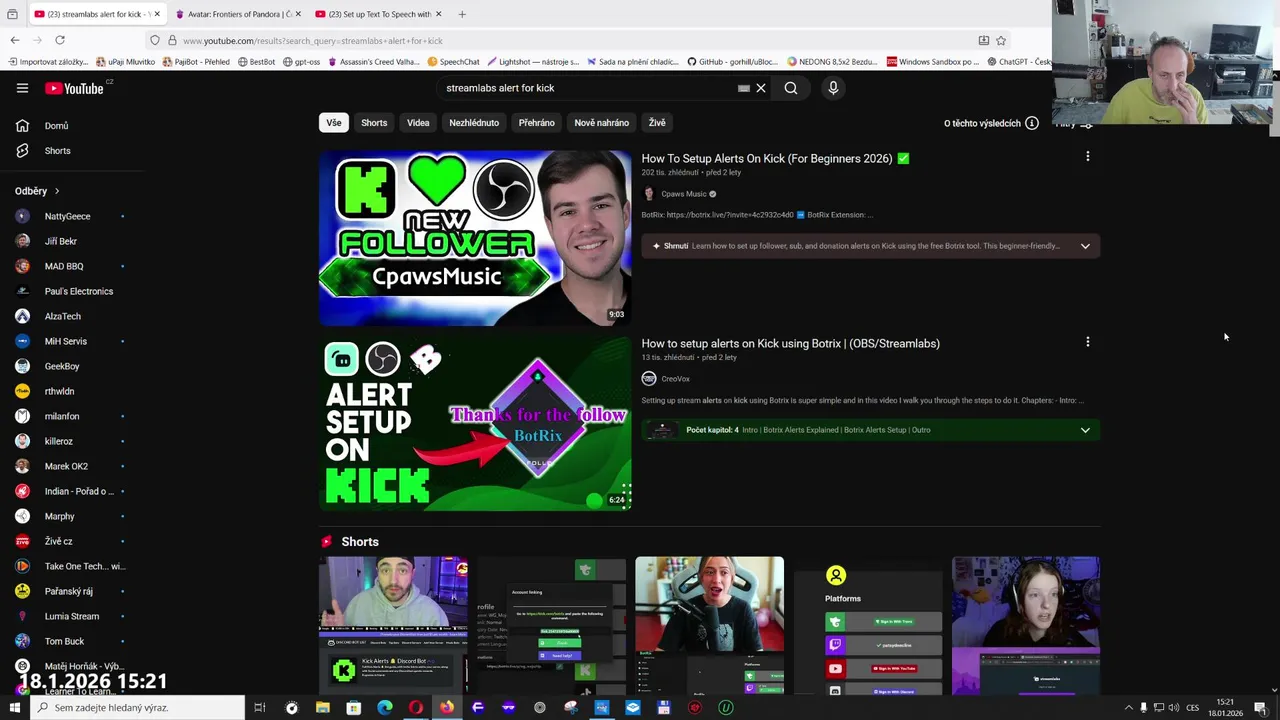Open Short showing Platforms sign-in list
This screenshot has width=1280, height=720.
click(x=867, y=625)
